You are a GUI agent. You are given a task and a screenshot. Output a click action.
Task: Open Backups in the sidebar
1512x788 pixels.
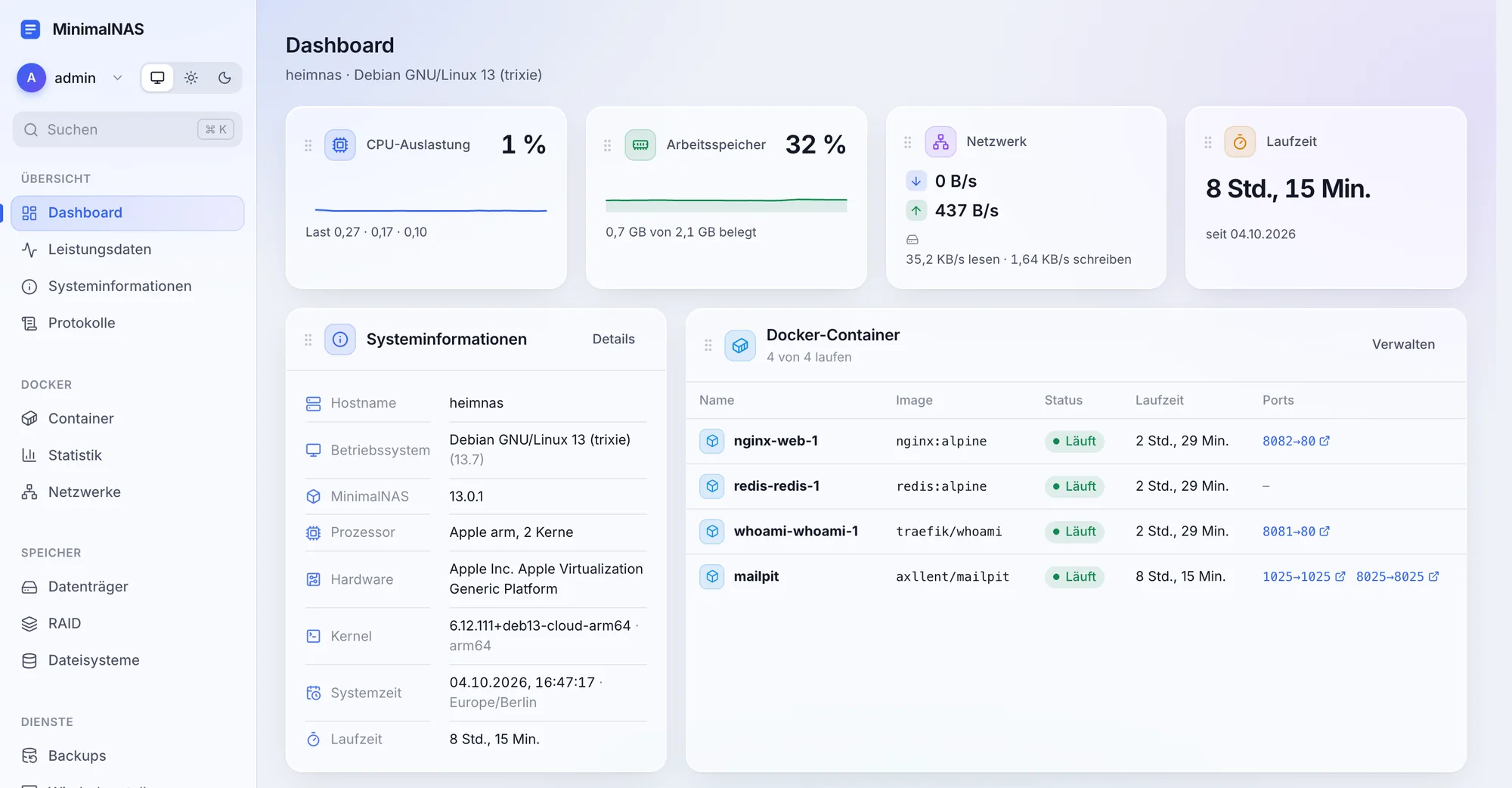(127, 755)
